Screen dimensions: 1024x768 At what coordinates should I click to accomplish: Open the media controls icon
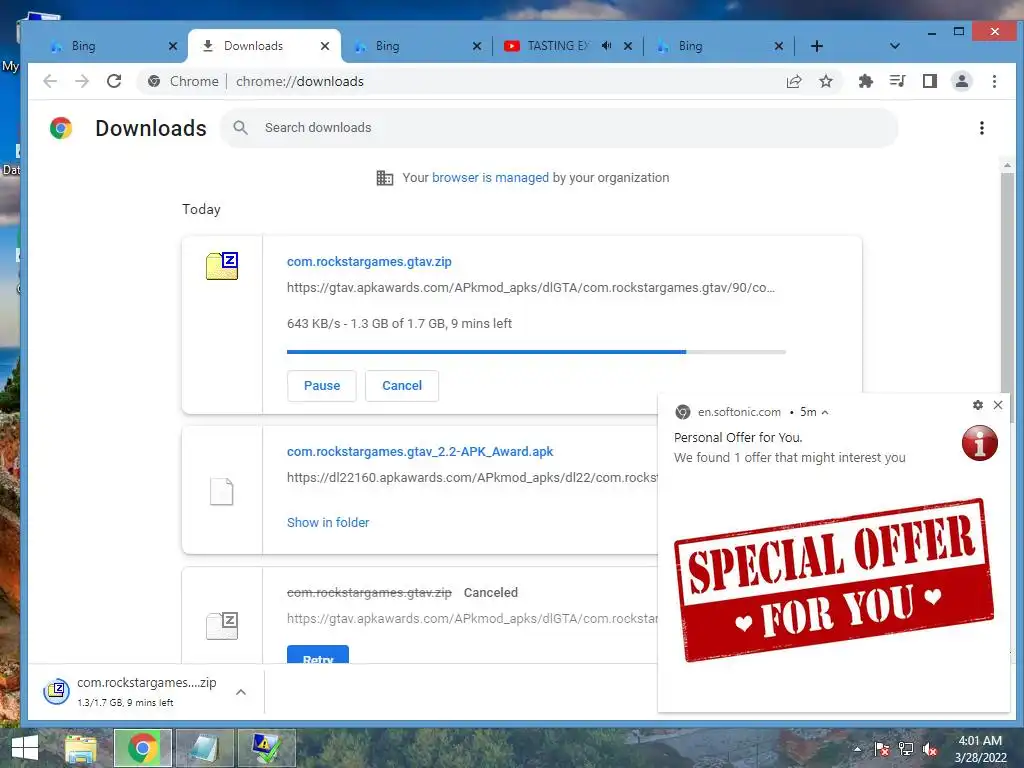[x=897, y=81]
